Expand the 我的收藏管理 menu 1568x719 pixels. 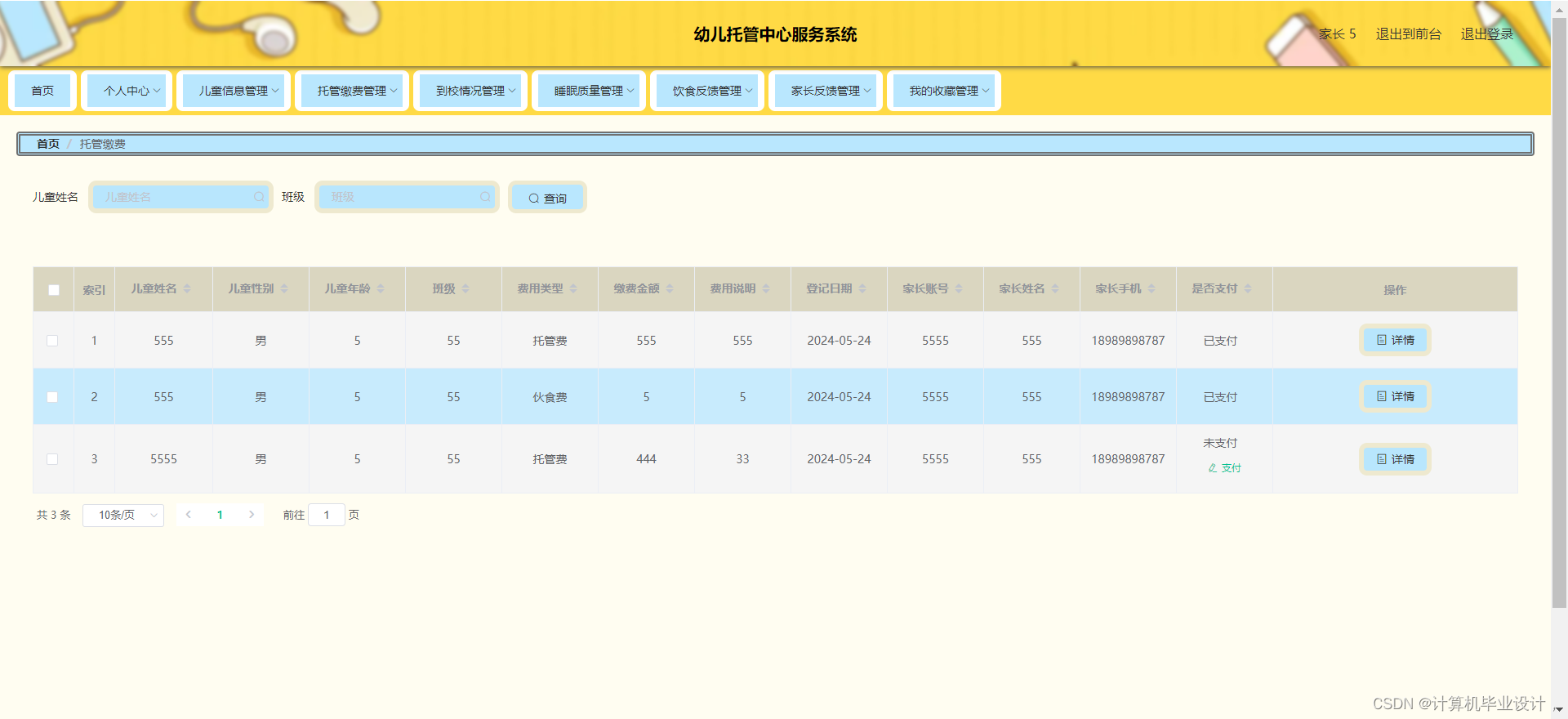944,91
